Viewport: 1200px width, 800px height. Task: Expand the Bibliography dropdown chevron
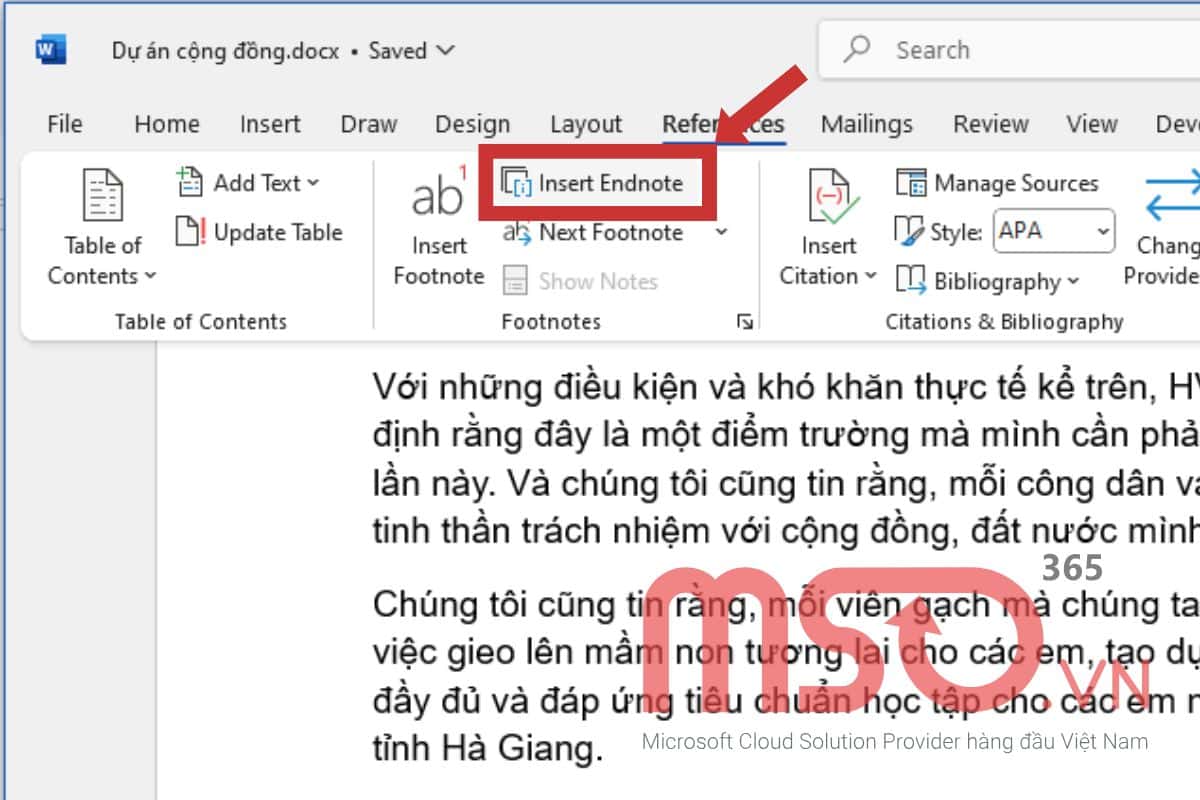pyautogui.click(x=1074, y=282)
